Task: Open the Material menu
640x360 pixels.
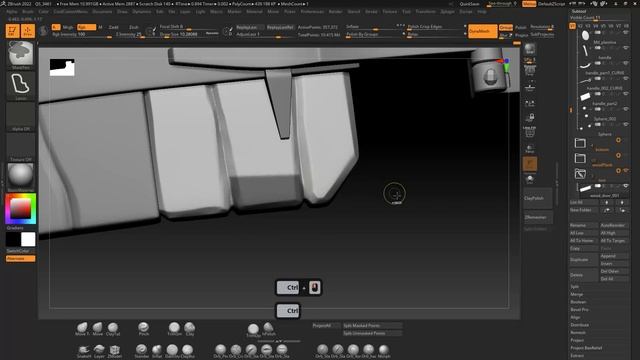Action: click(254, 12)
